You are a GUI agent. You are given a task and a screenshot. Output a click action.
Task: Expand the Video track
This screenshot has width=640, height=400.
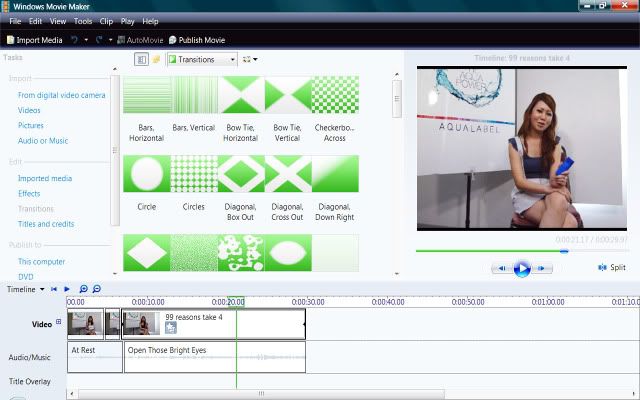point(58,322)
